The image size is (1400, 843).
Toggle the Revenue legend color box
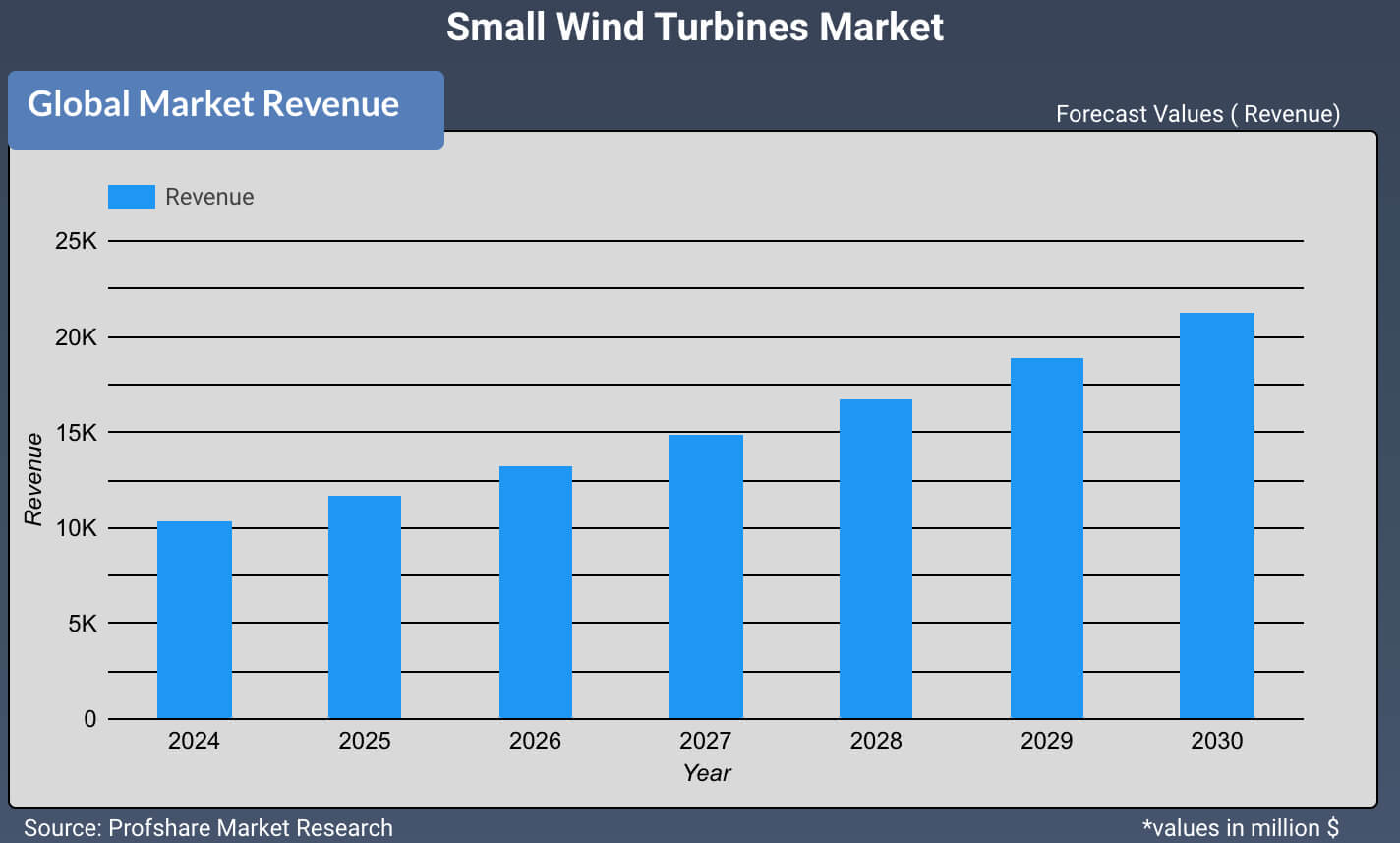pyautogui.click(x=132, y=197)
